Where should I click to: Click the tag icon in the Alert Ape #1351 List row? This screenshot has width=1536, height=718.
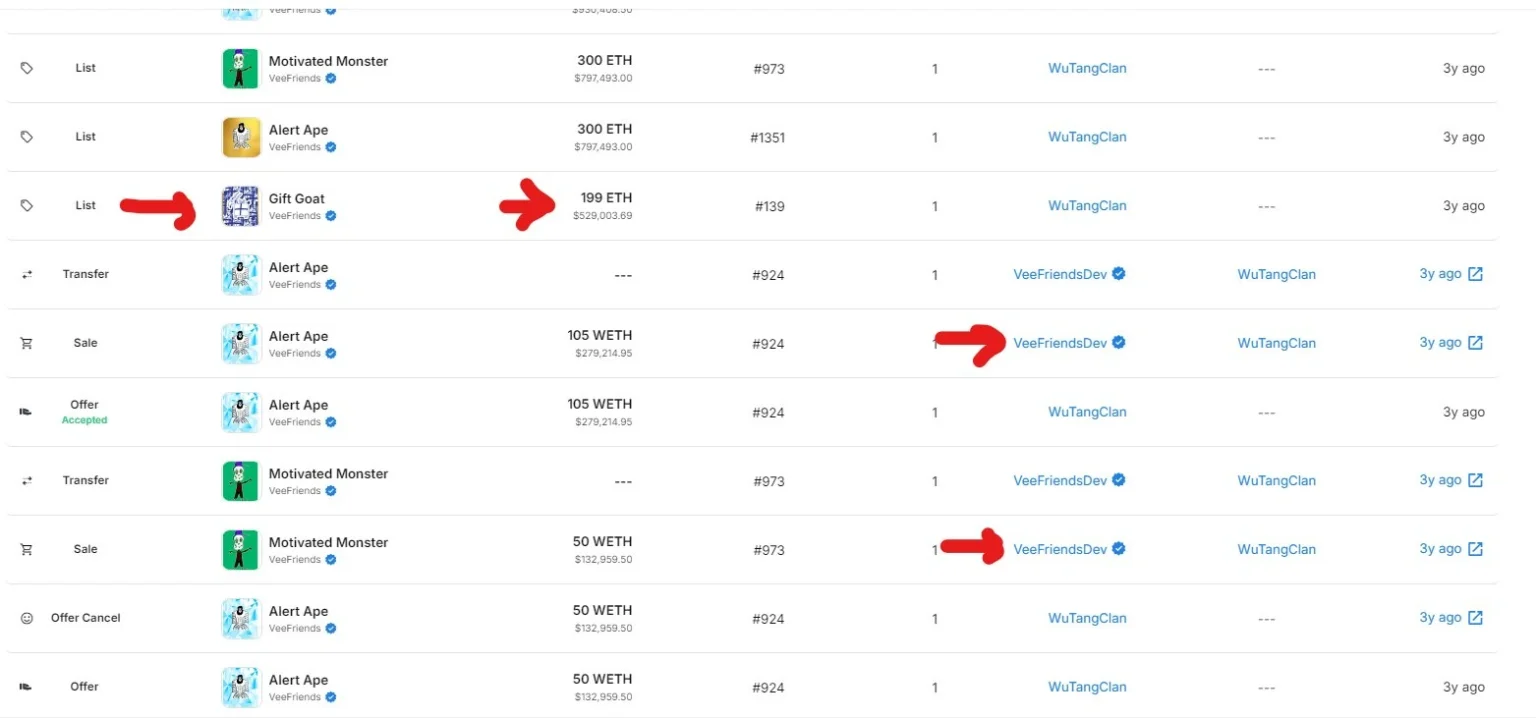click(x=27, y=137)
